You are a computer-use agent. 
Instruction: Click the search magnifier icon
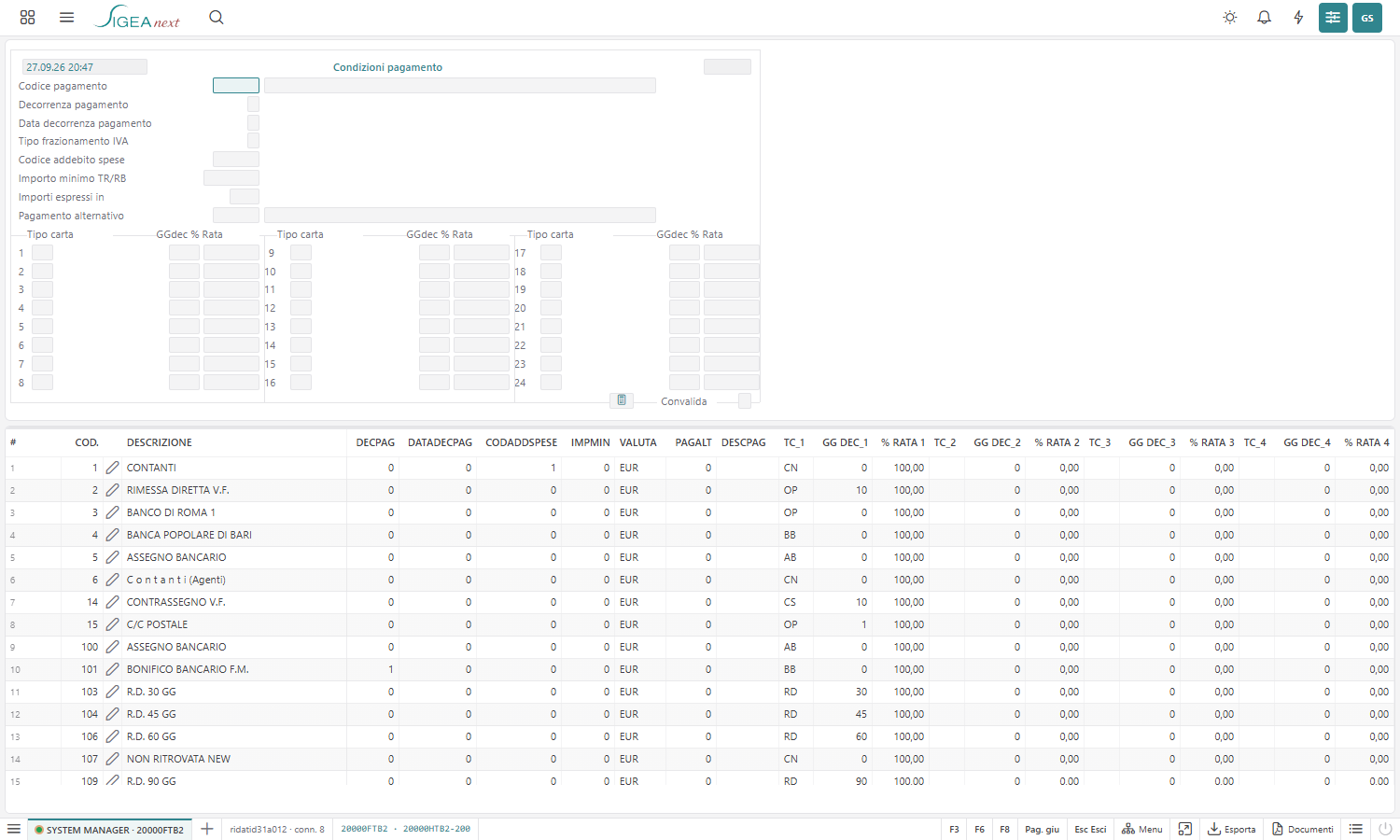click(x=217, y=18)
